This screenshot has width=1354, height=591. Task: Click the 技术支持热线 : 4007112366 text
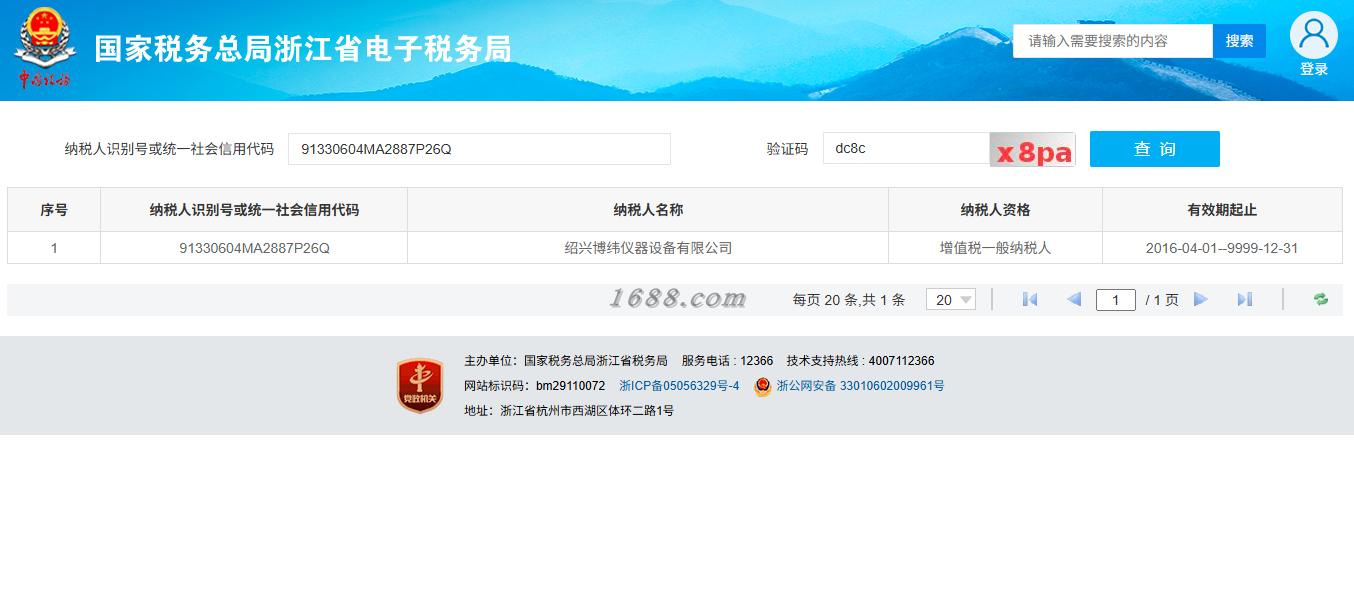(x=861, y=361)
